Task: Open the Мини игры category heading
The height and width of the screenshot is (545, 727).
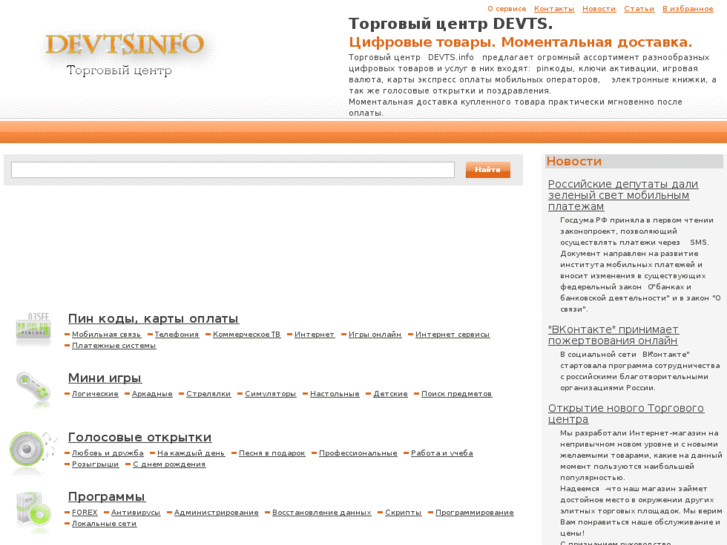Action: pos(105,378)
